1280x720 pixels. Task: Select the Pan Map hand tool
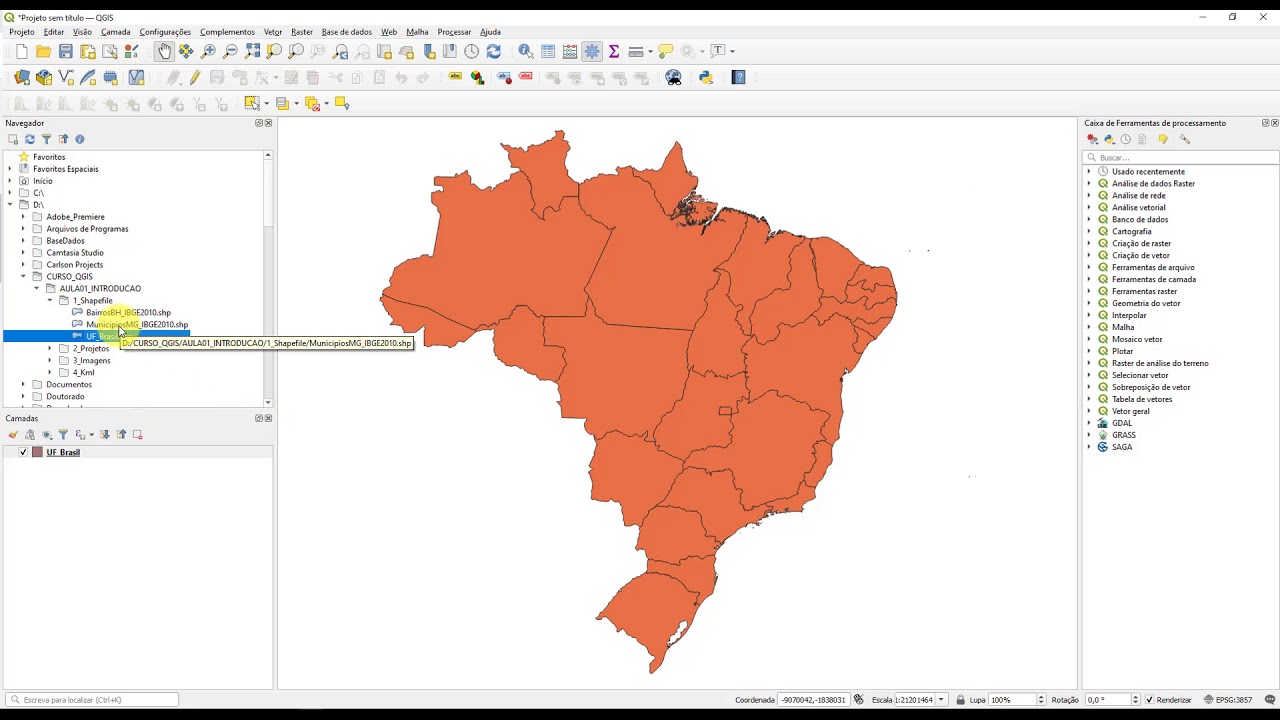[x=164, y=51]
